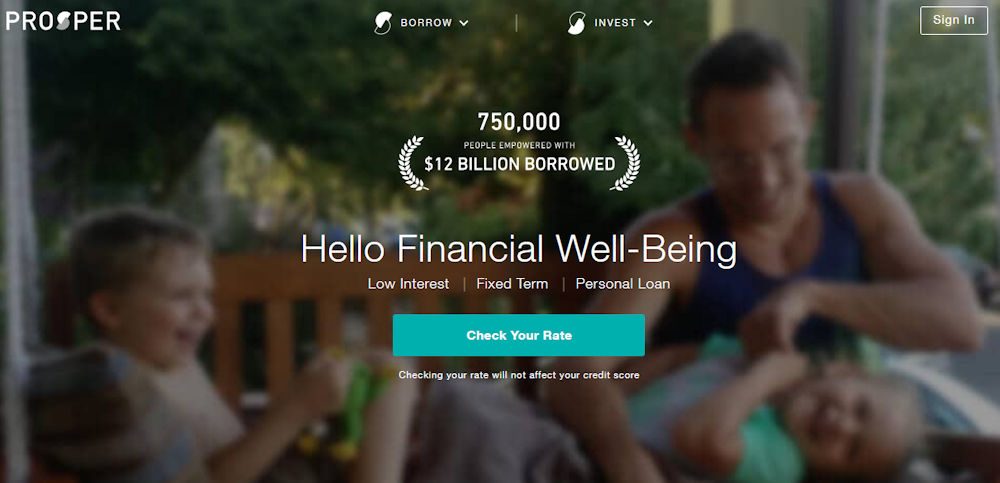Expand the Invest dropdown chevron
The width and height of the screenshot is (1000, 483).
648,23
